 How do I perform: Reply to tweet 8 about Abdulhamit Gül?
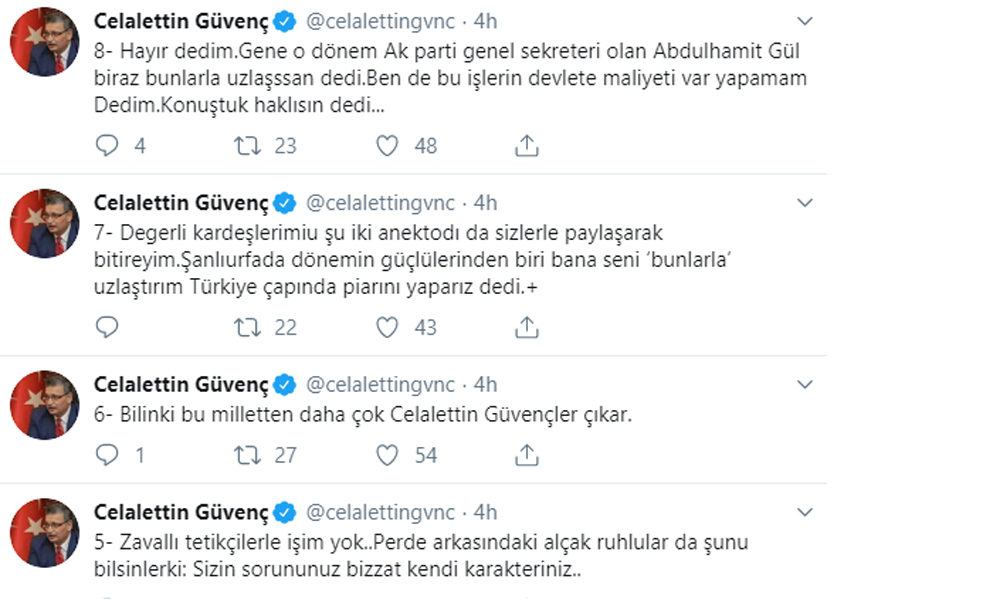click(x=107, y=146)
